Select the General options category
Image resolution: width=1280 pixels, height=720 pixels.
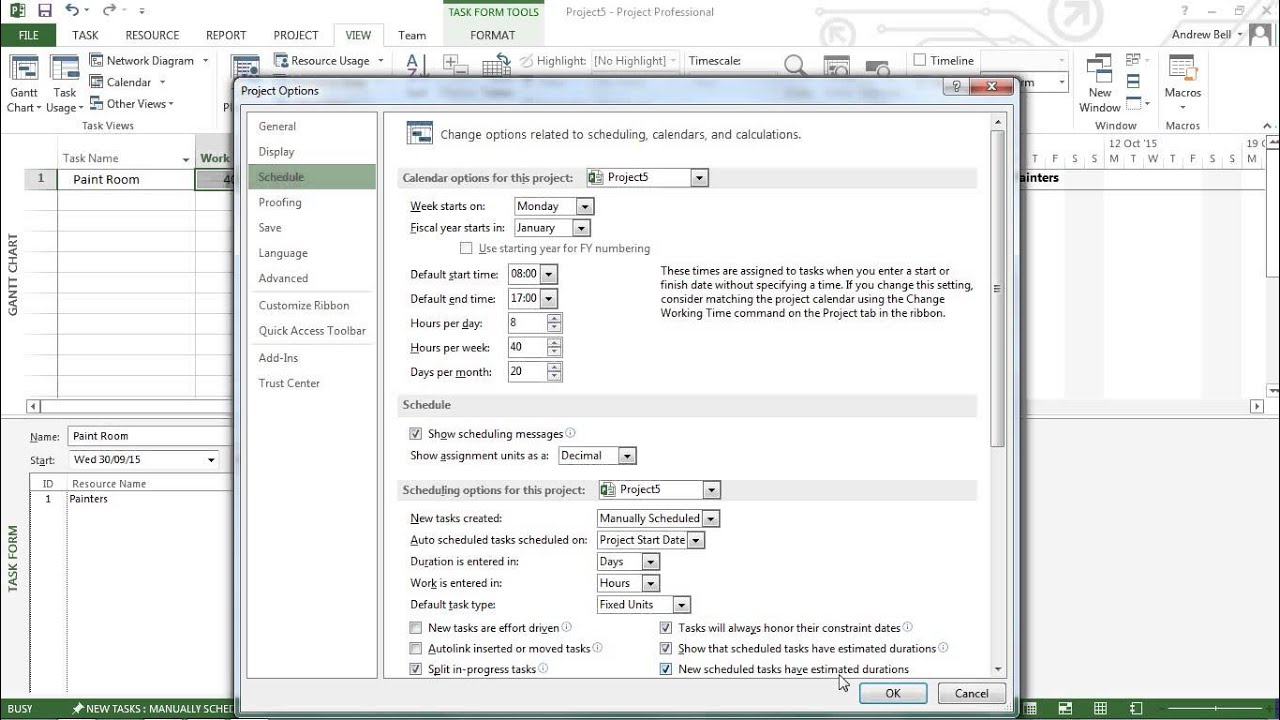[x=312, y=127]
